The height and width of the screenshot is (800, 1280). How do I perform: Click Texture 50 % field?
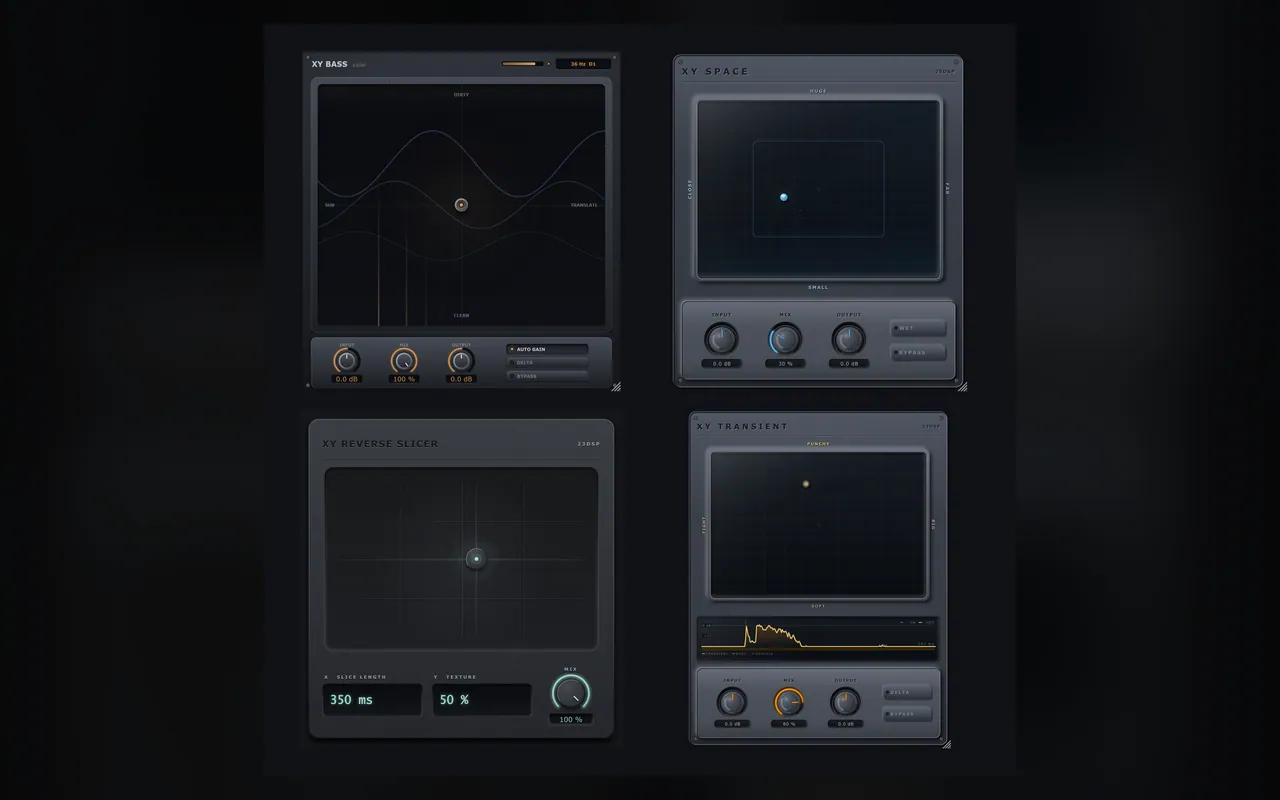coord(482,700)
